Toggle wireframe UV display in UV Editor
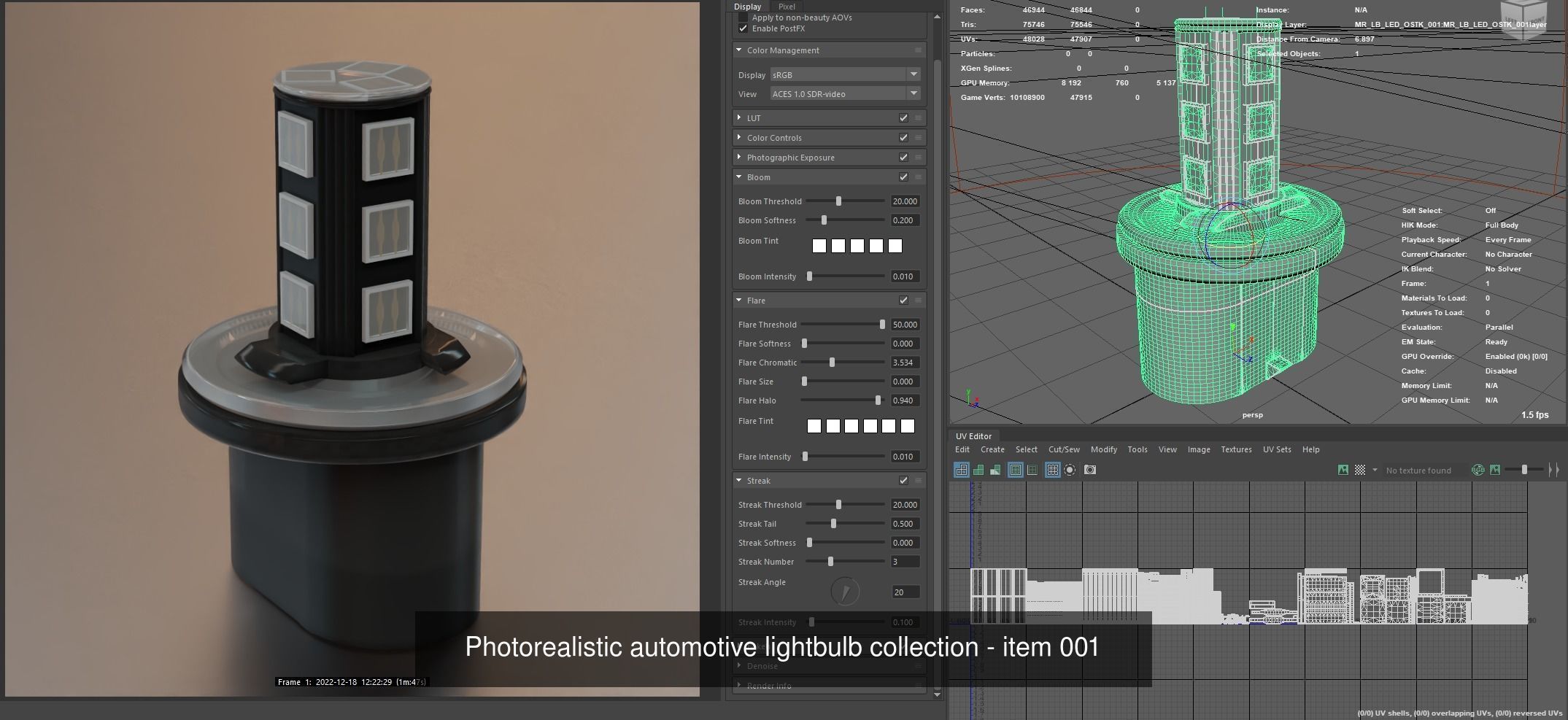This screenshot has width=1568, height=720. 962,471
